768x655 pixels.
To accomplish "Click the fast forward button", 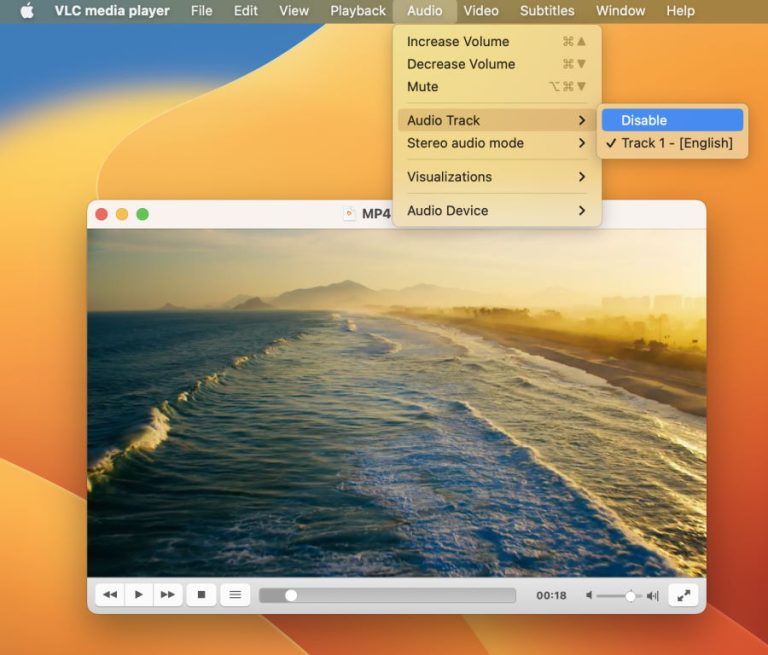I will coord(168,595).
